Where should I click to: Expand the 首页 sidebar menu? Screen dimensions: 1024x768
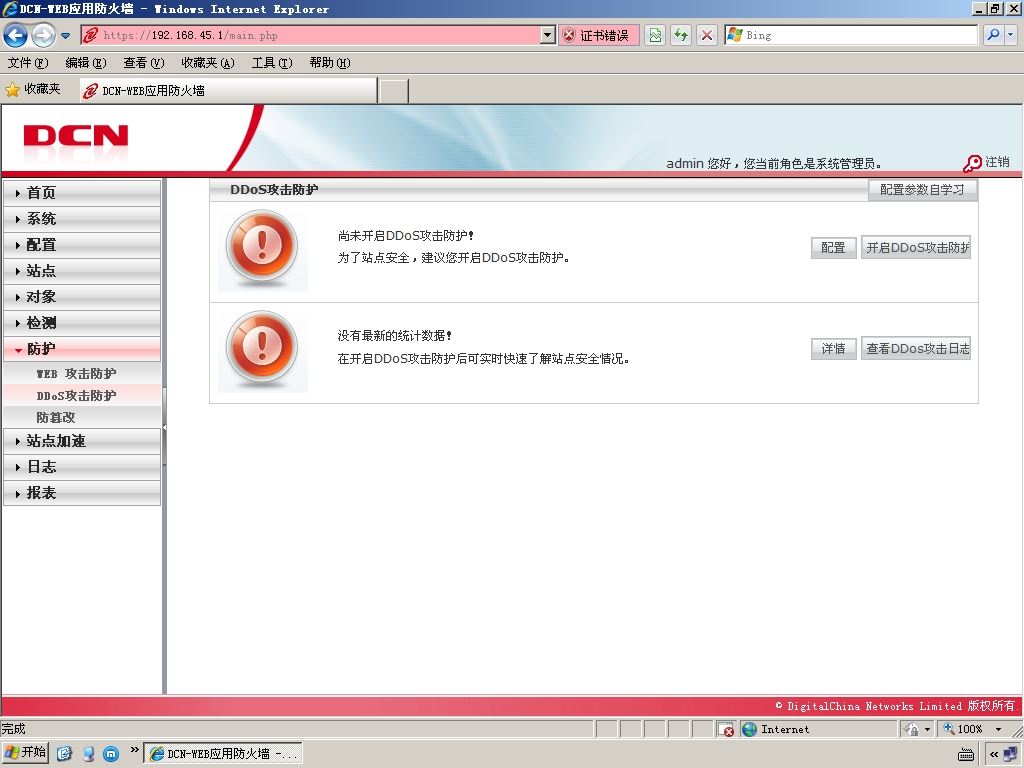(82, 193)
